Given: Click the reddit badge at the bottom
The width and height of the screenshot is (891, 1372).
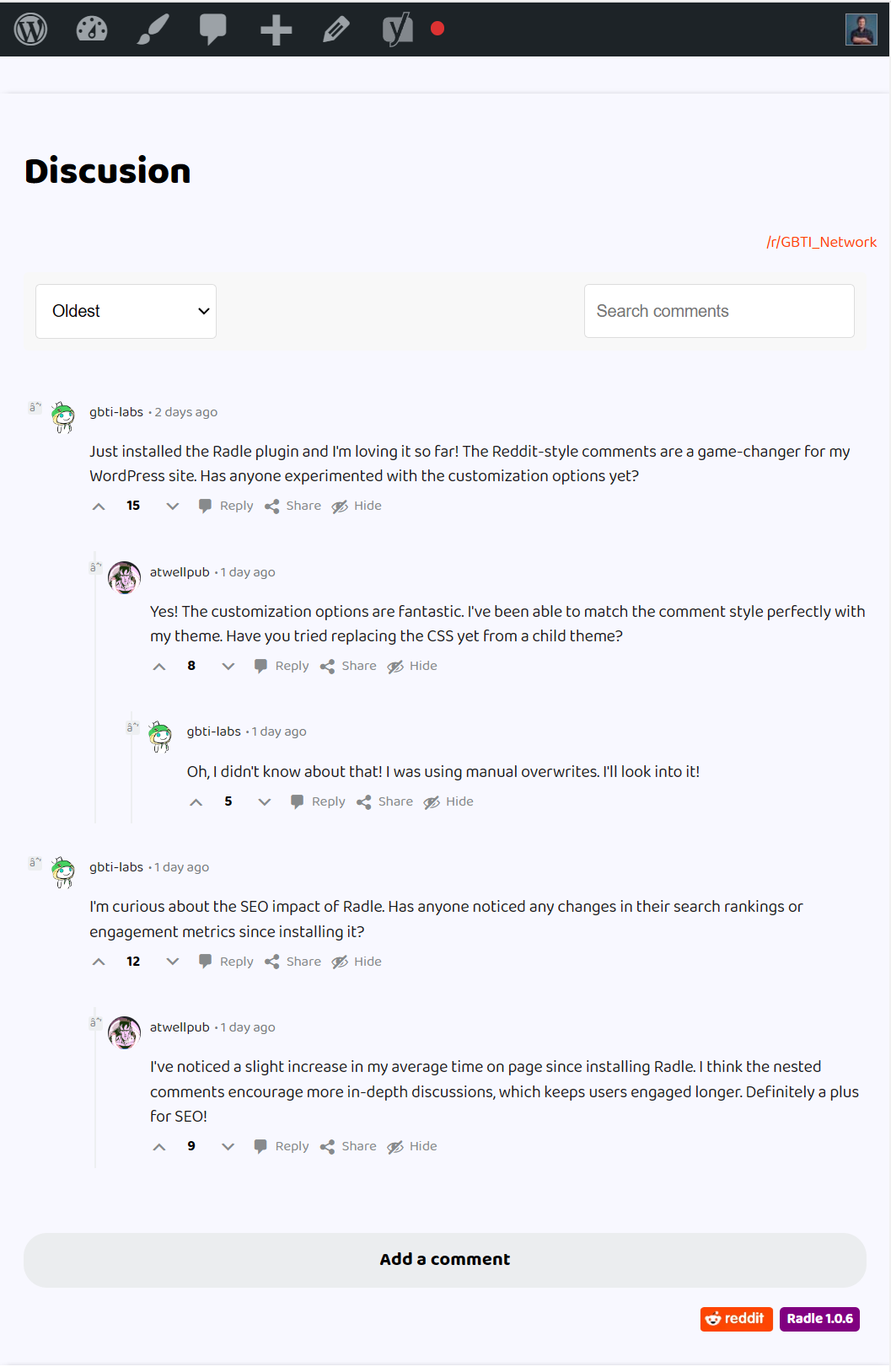Looking at the screenshot, I should [735, 1319].
